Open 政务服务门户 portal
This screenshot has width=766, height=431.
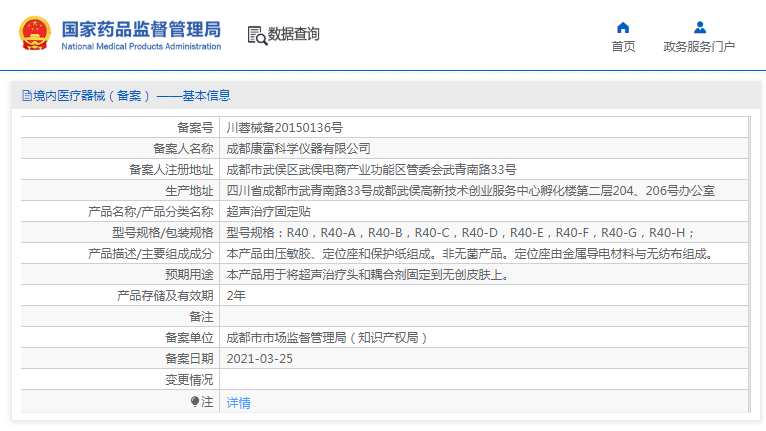[x=699, y=46]
